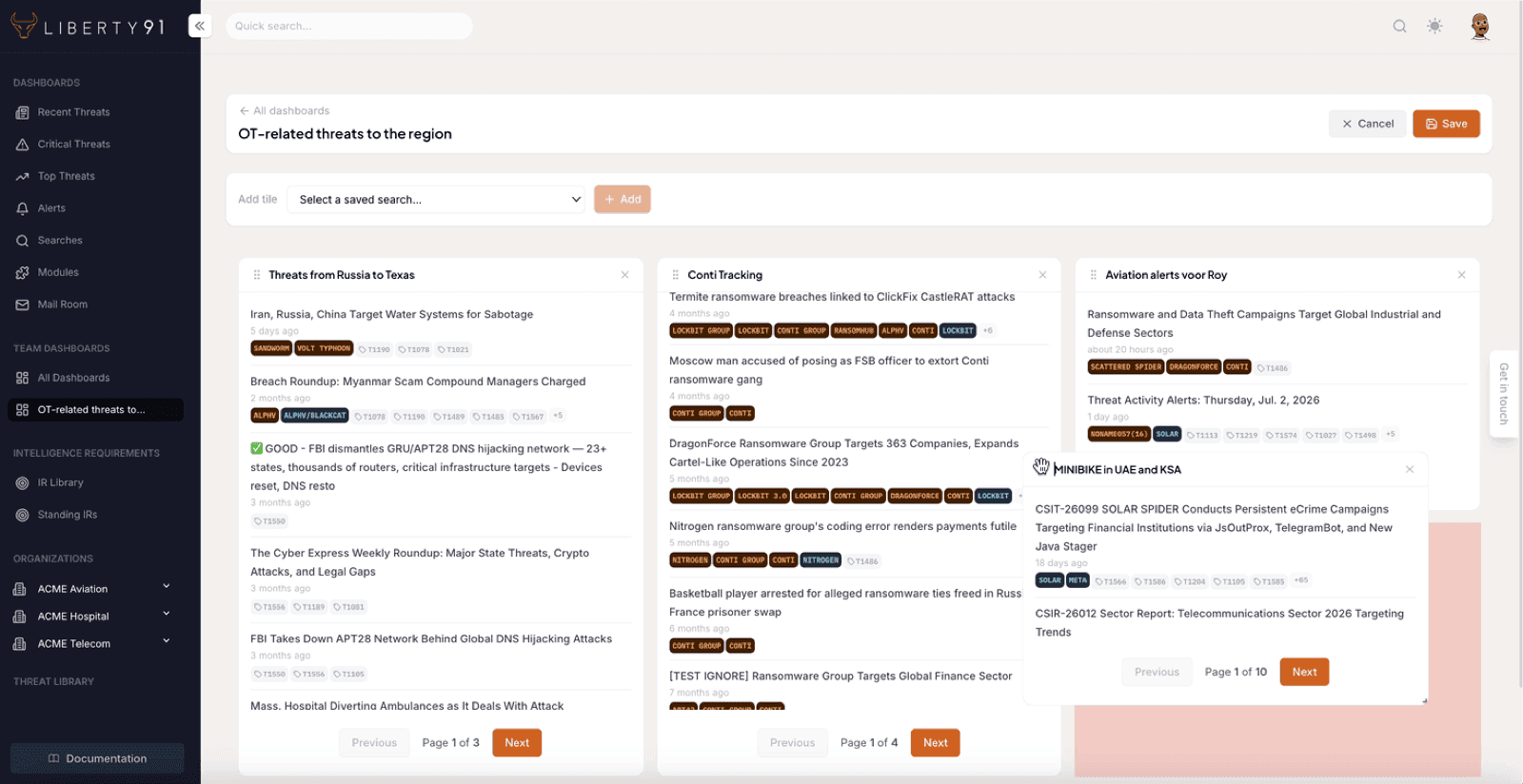Click the ALPHV/BLACKCAT tag

coord(315,416)
